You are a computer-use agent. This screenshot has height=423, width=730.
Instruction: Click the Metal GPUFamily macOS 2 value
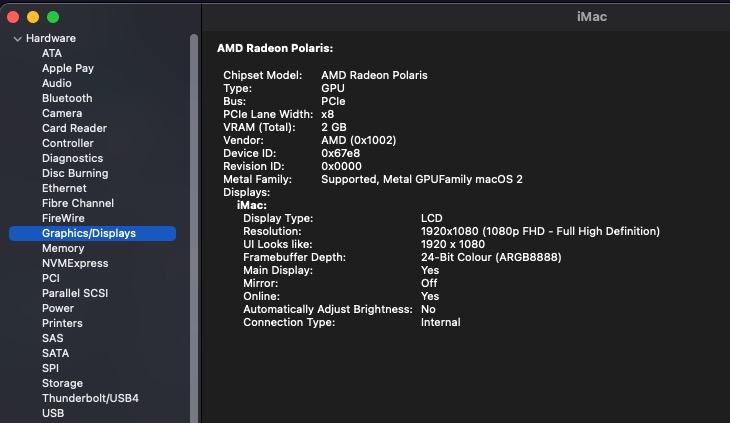click(x=422, y=179)
